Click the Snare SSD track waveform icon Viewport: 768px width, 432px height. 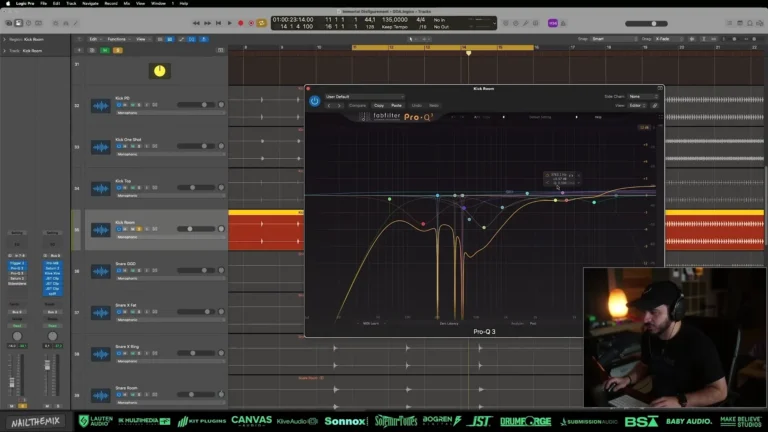pyautogui.click(x=100, y=272)
